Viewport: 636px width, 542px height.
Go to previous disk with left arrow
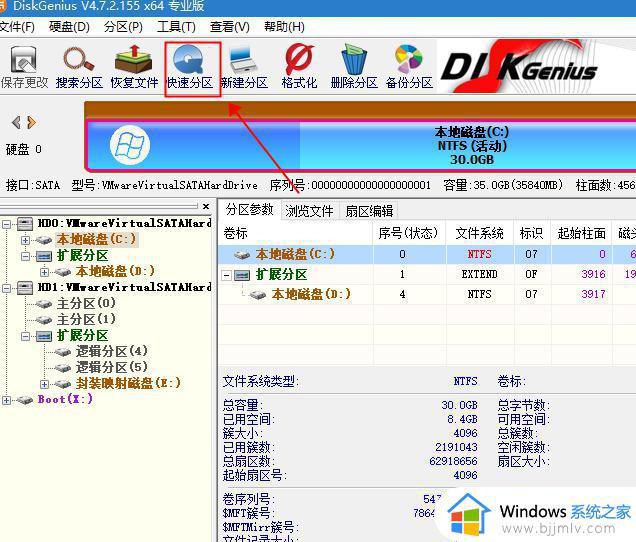tap(16, 122)
